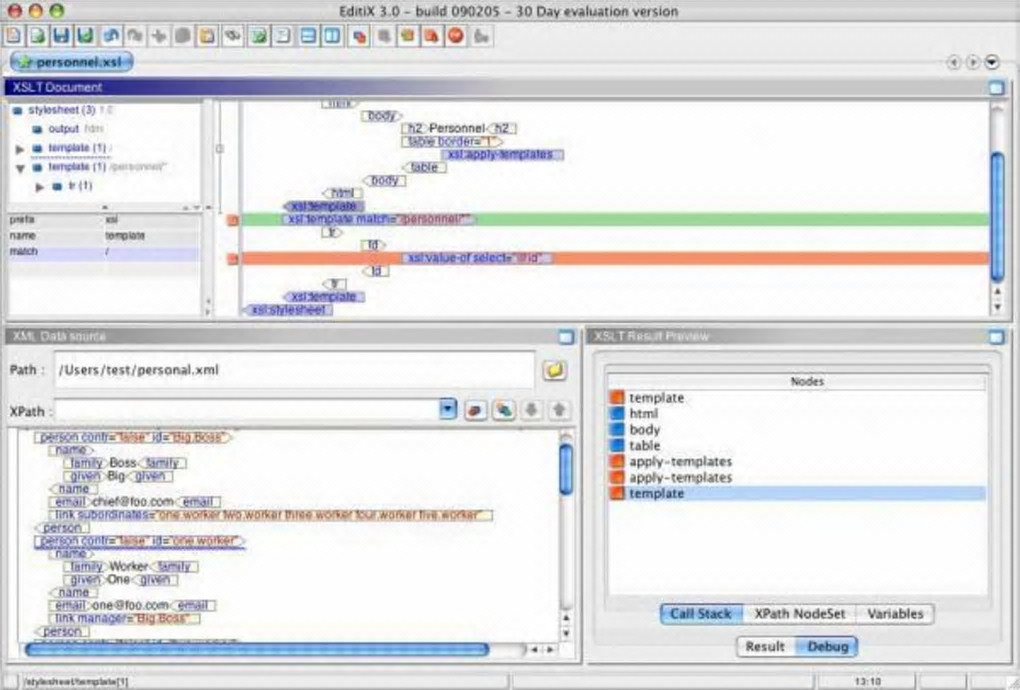Viewport: 1020px width, 690px height.
Task: Expand the tr (1) tree node
Action: (40, 187)
